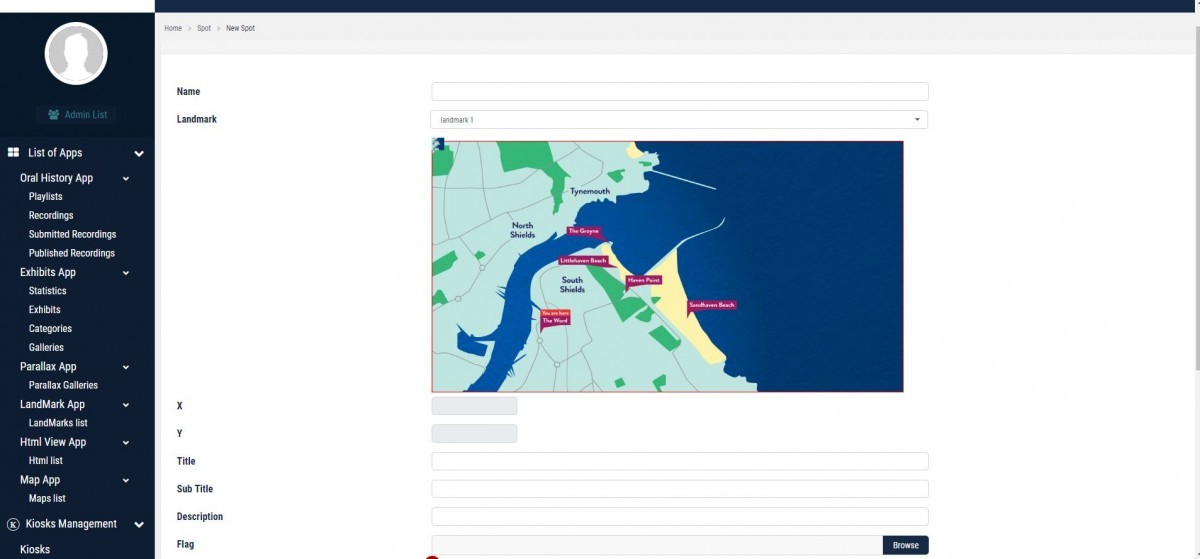The width and height of the screenshot is (1200, 559).
Task: Click The Groyne map marker
Action: pyautogui.click(x=583, y=231)
